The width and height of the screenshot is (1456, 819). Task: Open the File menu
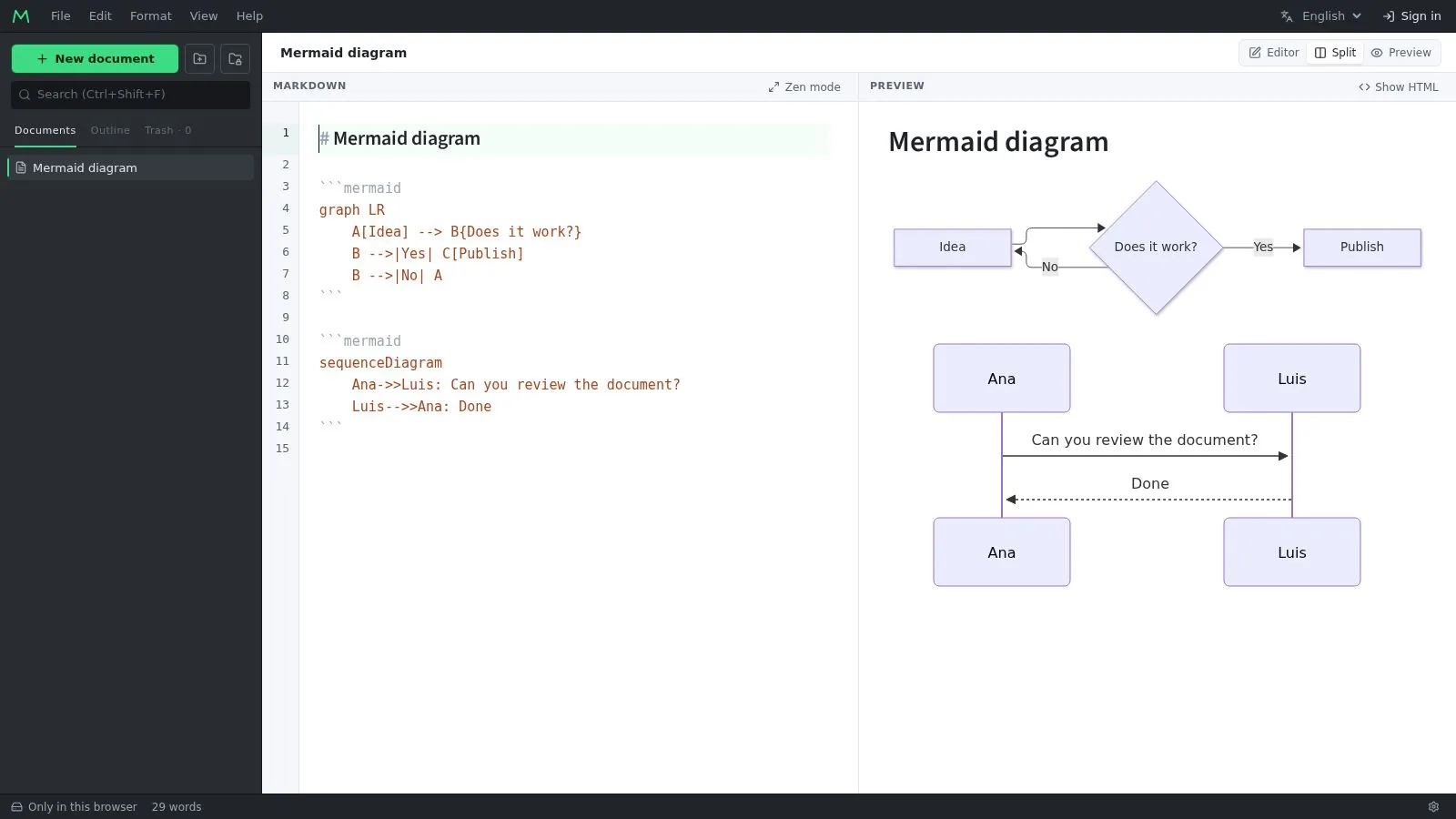click(x=61, y=16)
